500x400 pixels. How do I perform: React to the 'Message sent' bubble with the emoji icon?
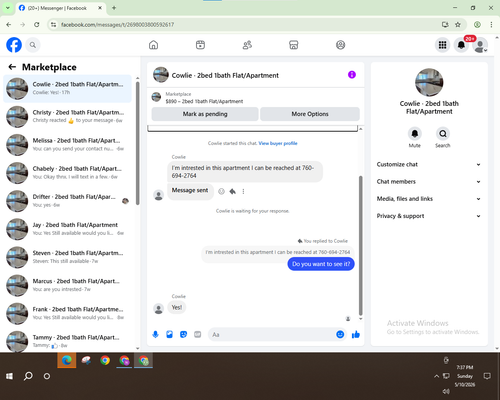[221, 191]
